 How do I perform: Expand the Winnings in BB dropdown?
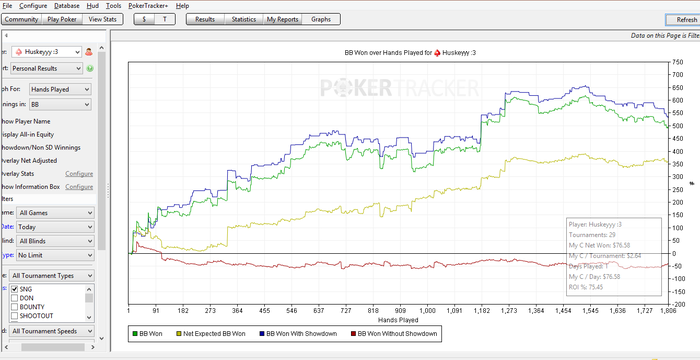[x=60, y=105]
